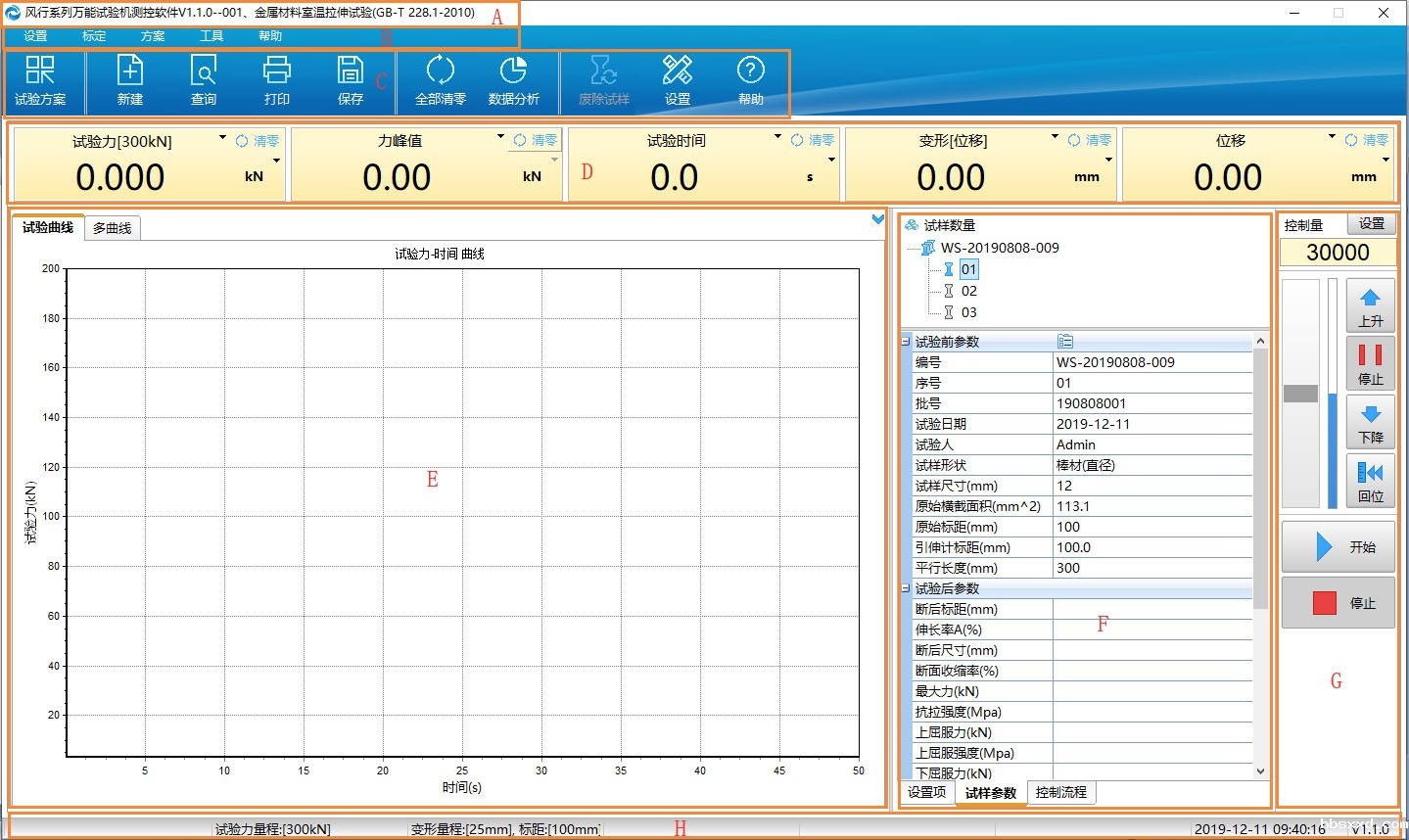Collapse the 试验前参数 section
The height and width of the screenshot is (840, 1409).
click(906, 342)
